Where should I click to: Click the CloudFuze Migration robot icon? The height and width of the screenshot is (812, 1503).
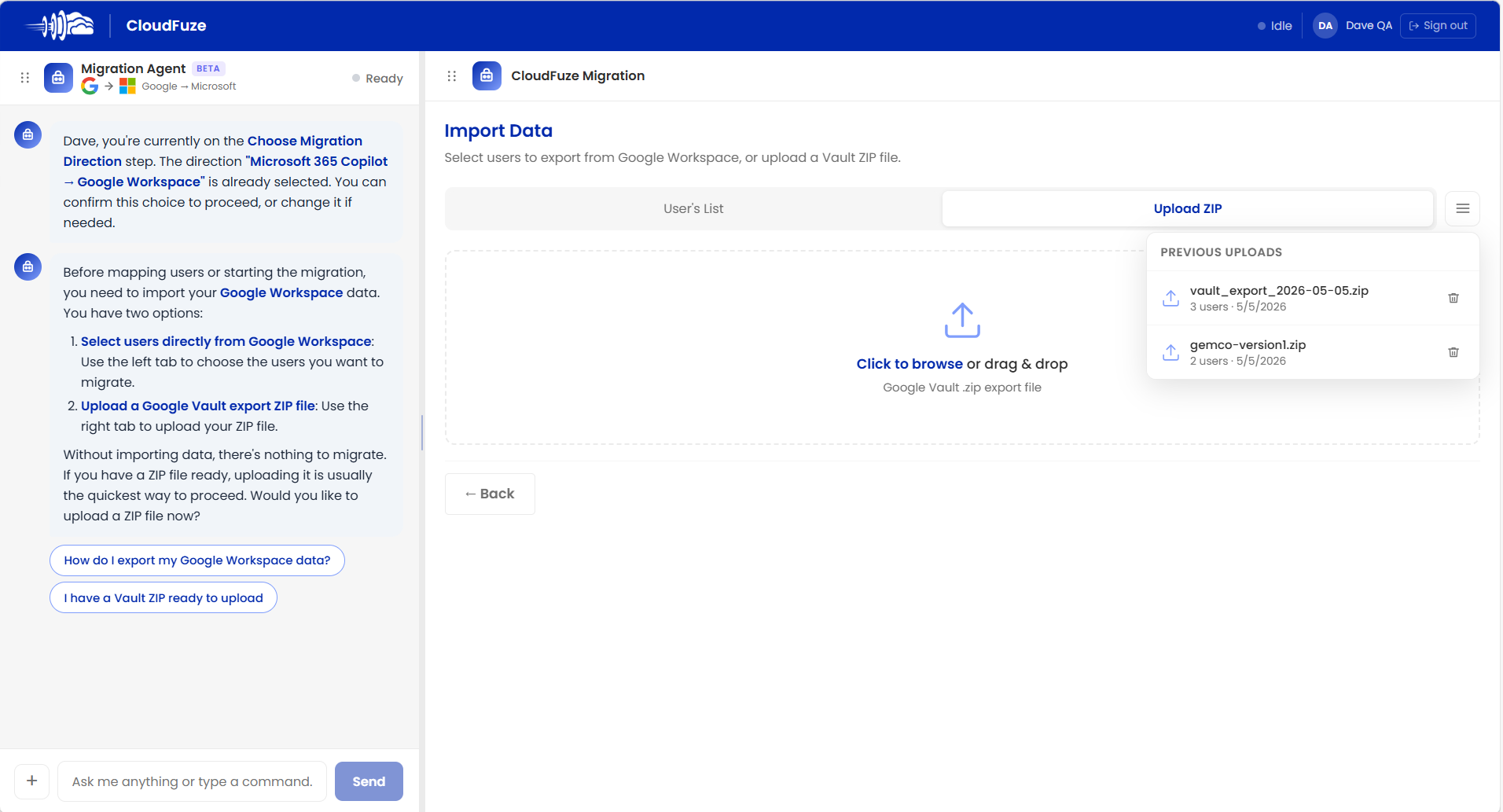pyautogui.click(x=487, y=76)
